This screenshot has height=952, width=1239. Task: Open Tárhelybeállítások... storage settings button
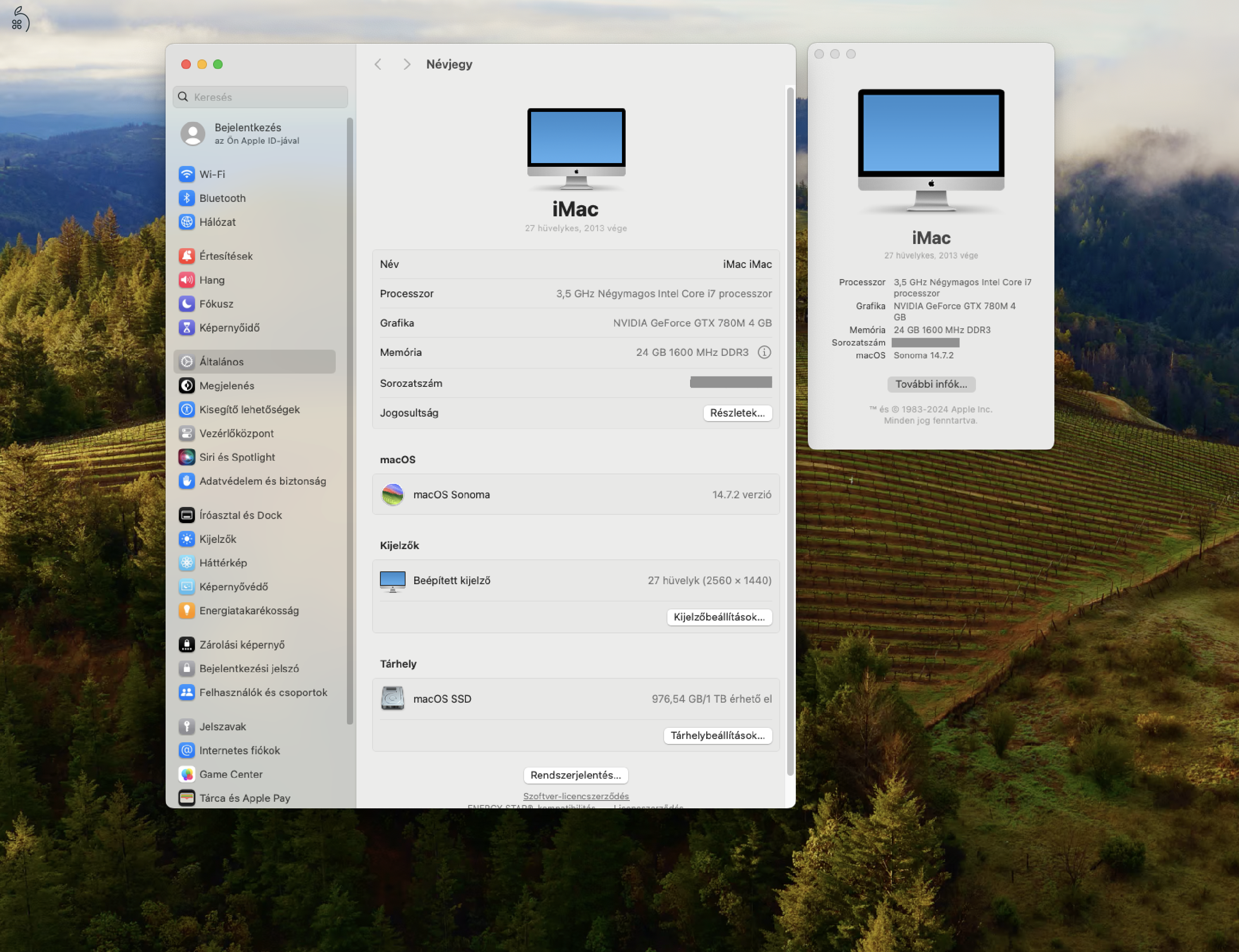717,735
